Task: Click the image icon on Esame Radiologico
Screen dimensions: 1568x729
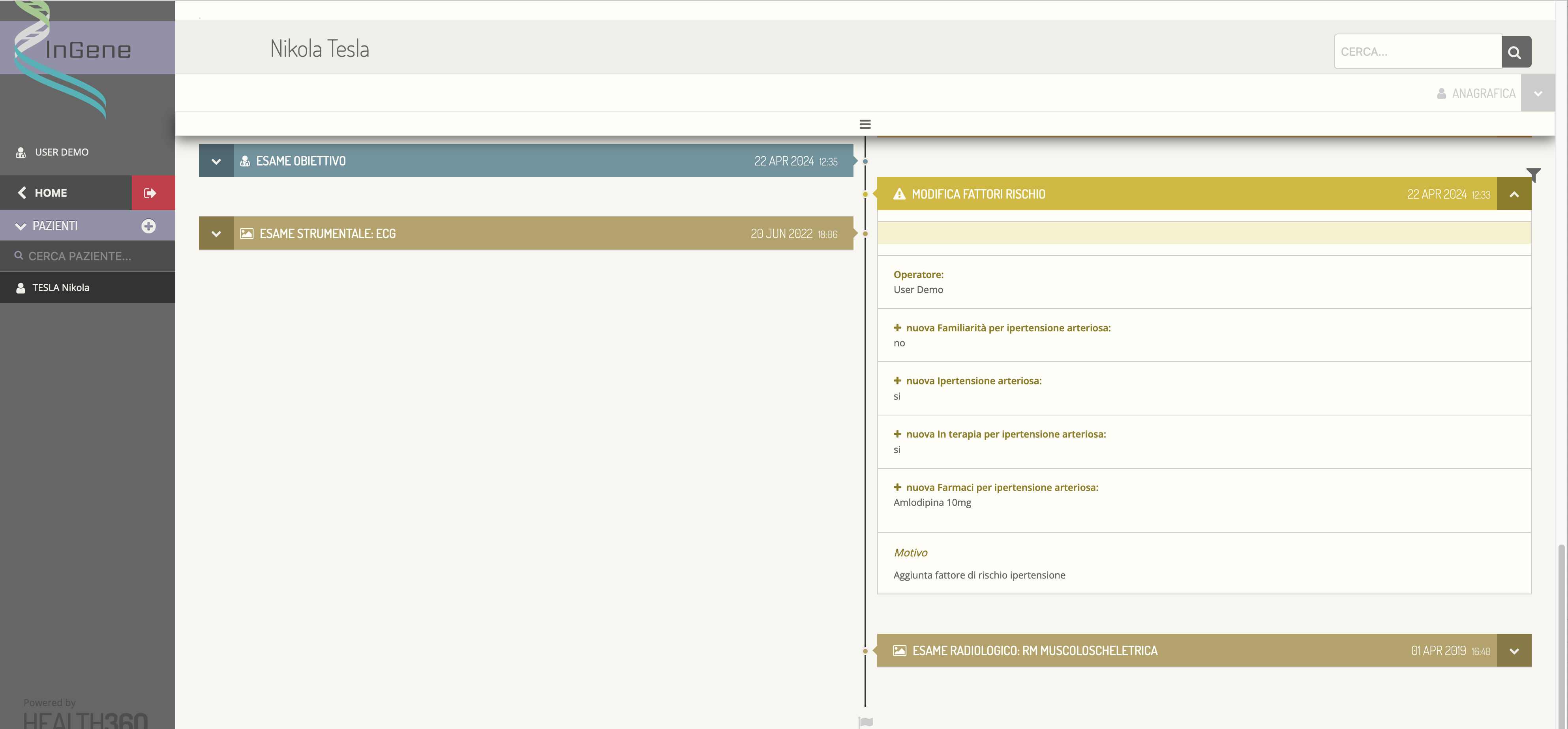Action: pos(900,650)
